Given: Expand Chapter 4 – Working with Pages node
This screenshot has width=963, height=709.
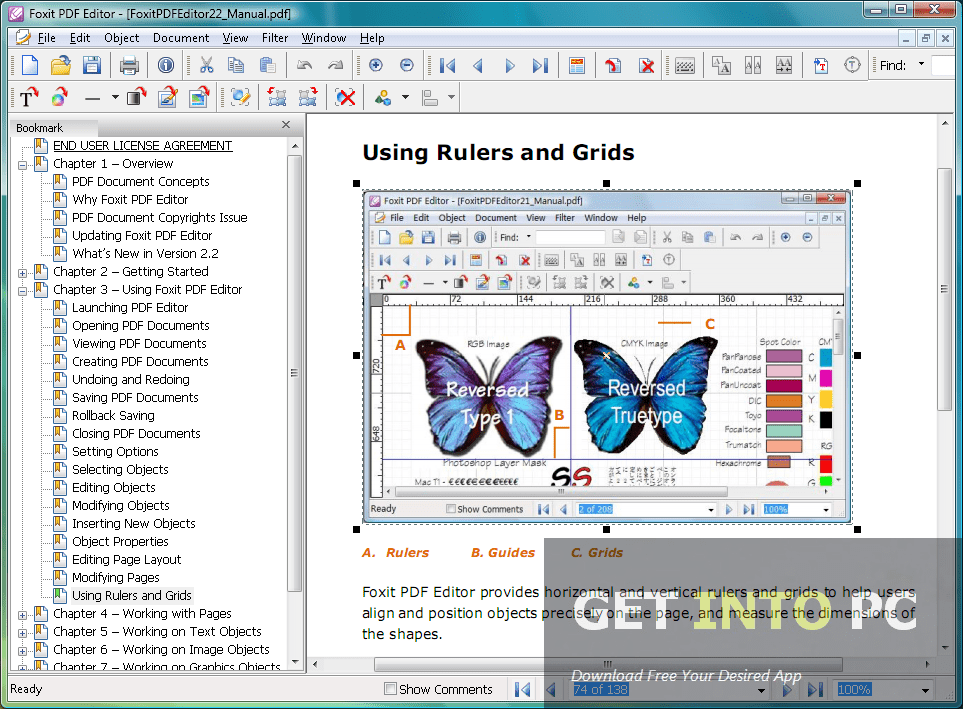Looking at the screenshot, I should [23, 615].
